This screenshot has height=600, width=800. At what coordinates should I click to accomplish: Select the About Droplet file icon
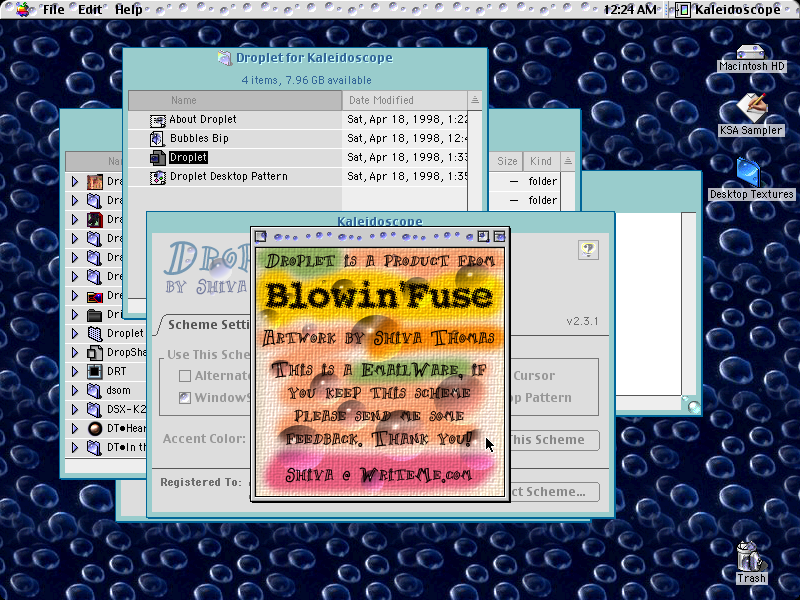pyautogui.click(x=158, y=120)
